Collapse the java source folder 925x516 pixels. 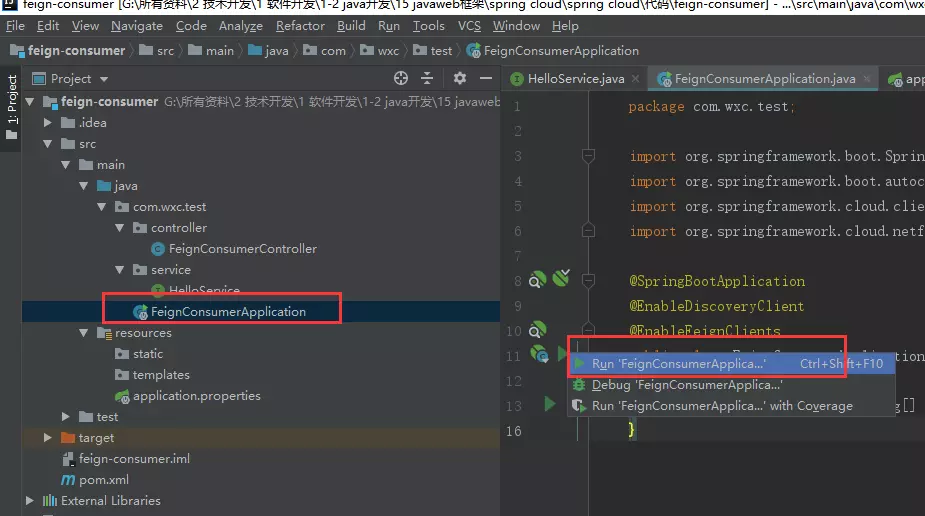tap(84, 186)
